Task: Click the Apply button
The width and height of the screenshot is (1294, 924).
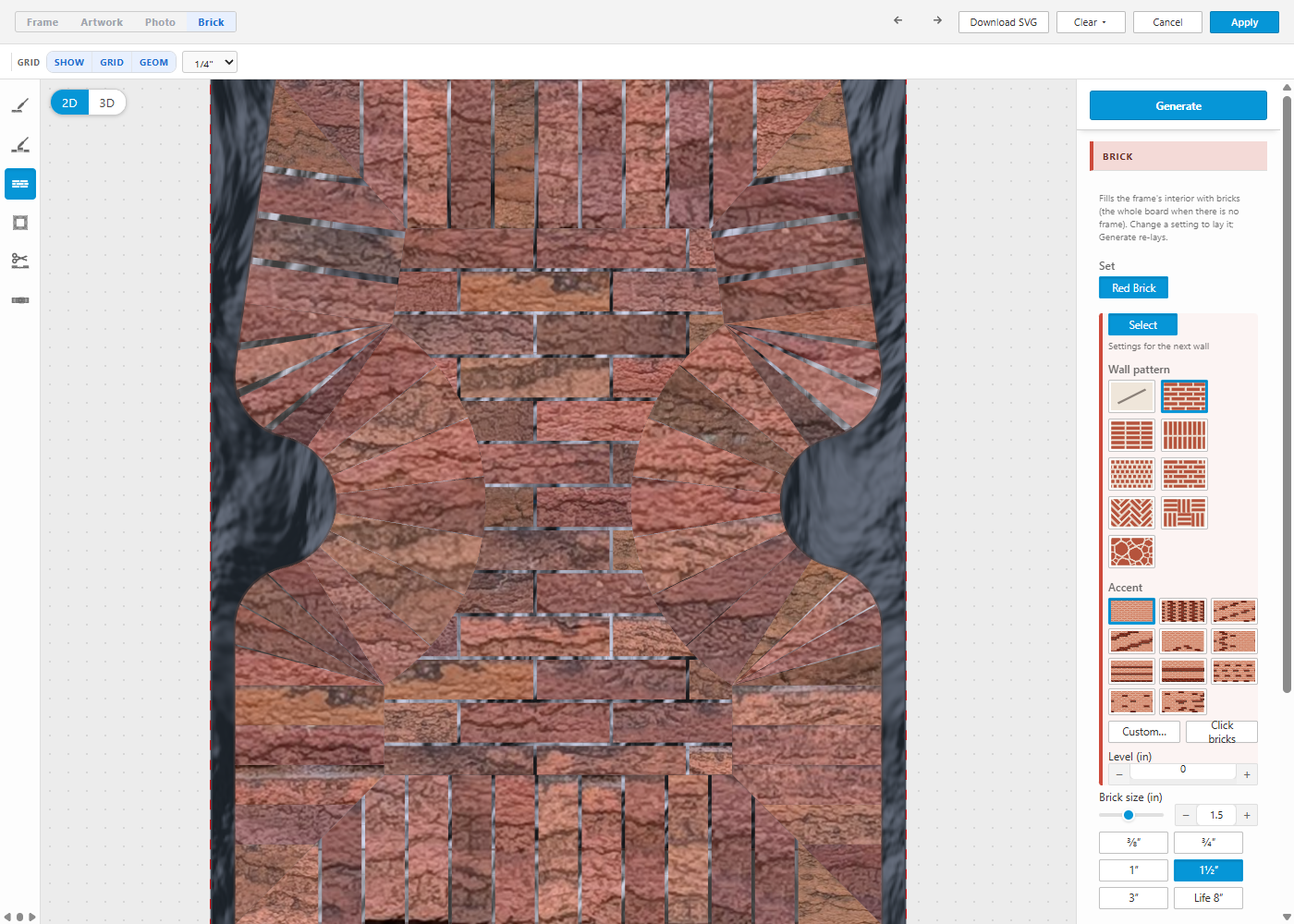Action: coord(1244,22)
